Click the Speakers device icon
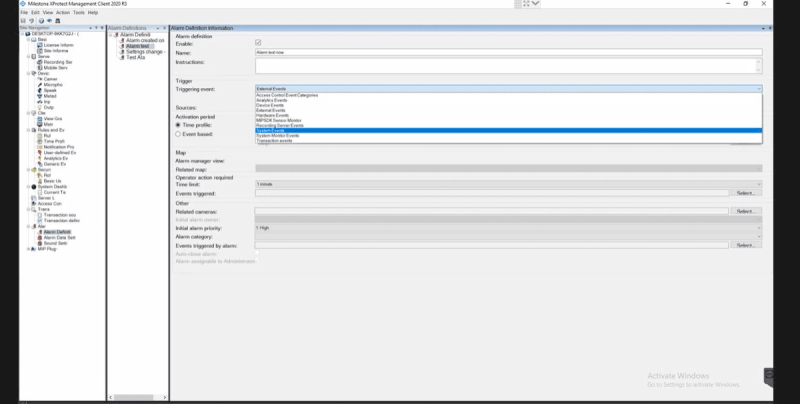Viewport: 800px width, 404px height. pos(40,91)
